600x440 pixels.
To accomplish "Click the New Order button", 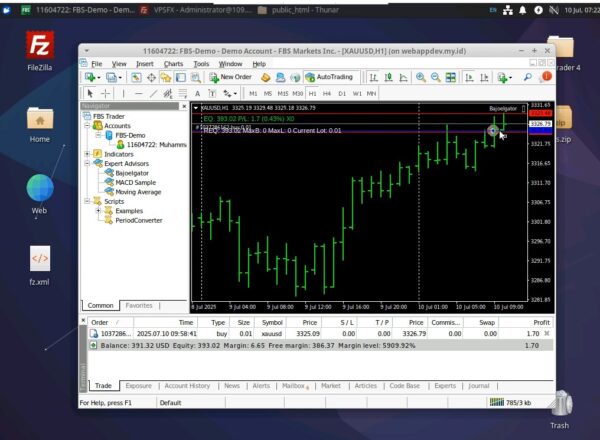I will point(230,77).
